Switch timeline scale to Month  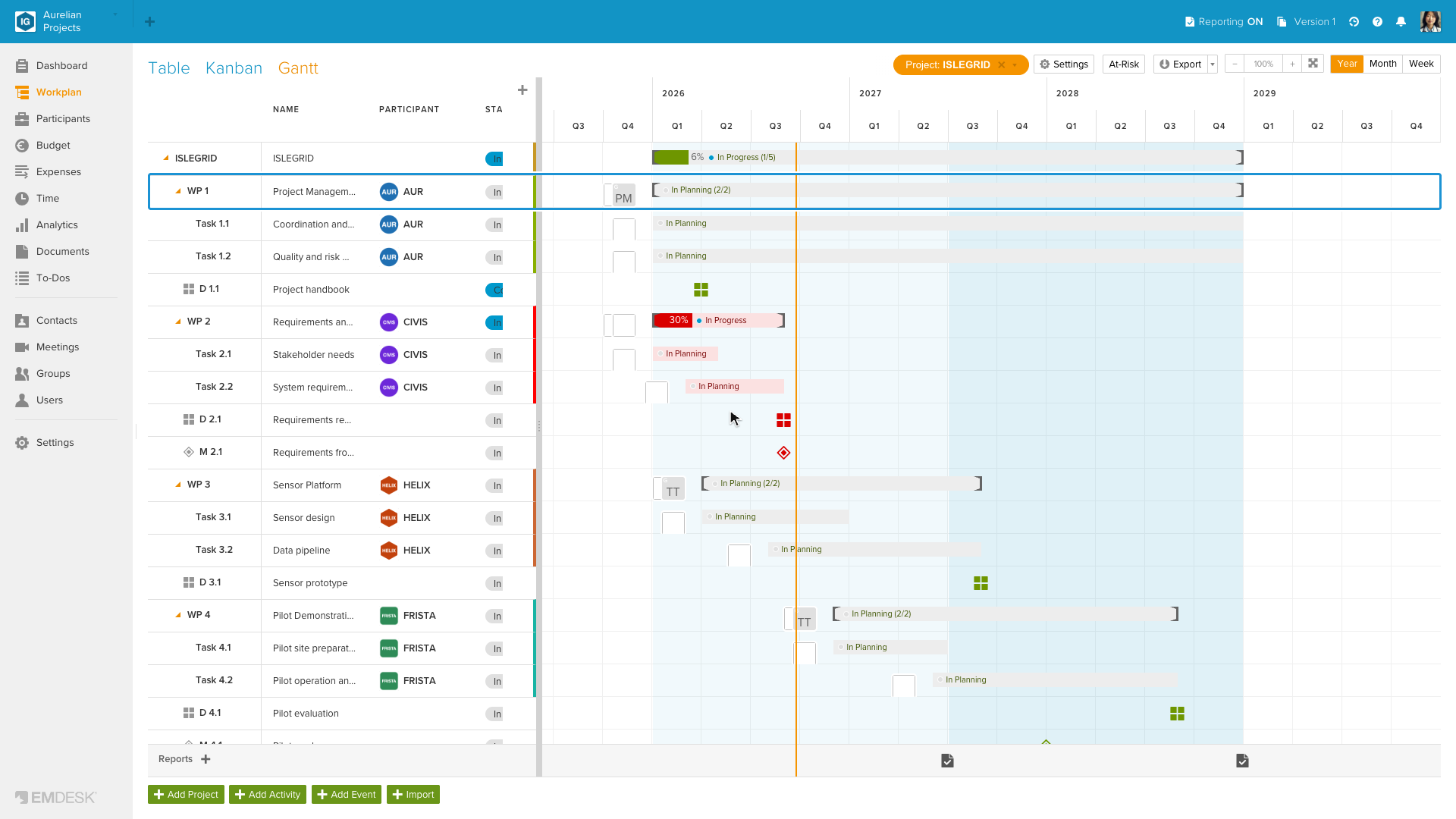point(1382,64)
